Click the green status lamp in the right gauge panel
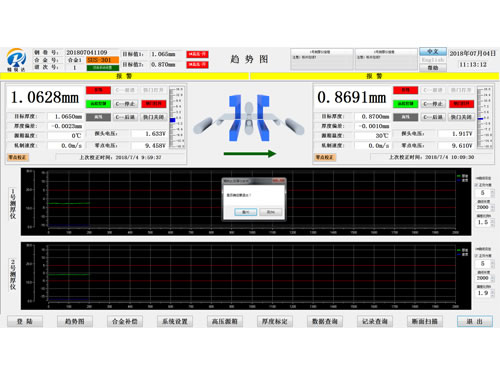This screenshot has width=500, height=375. click(x=406, y=104)
